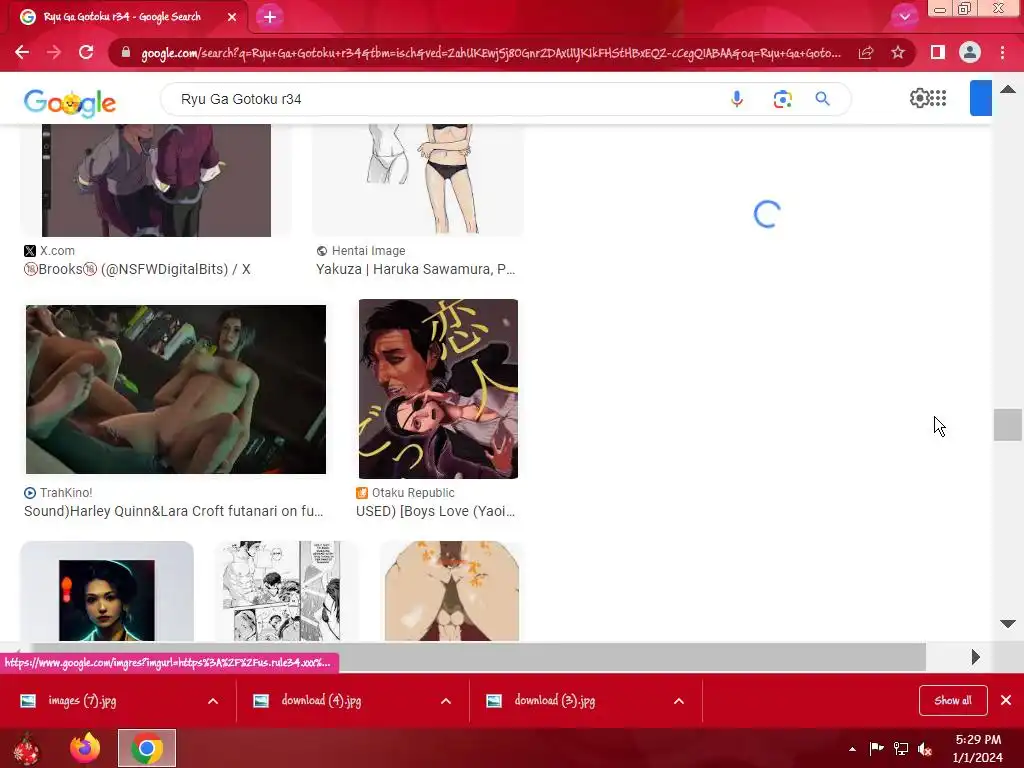Click the vertical scrollbar thumb
The image size is (1024, 768).
[x=1008, y=424]
